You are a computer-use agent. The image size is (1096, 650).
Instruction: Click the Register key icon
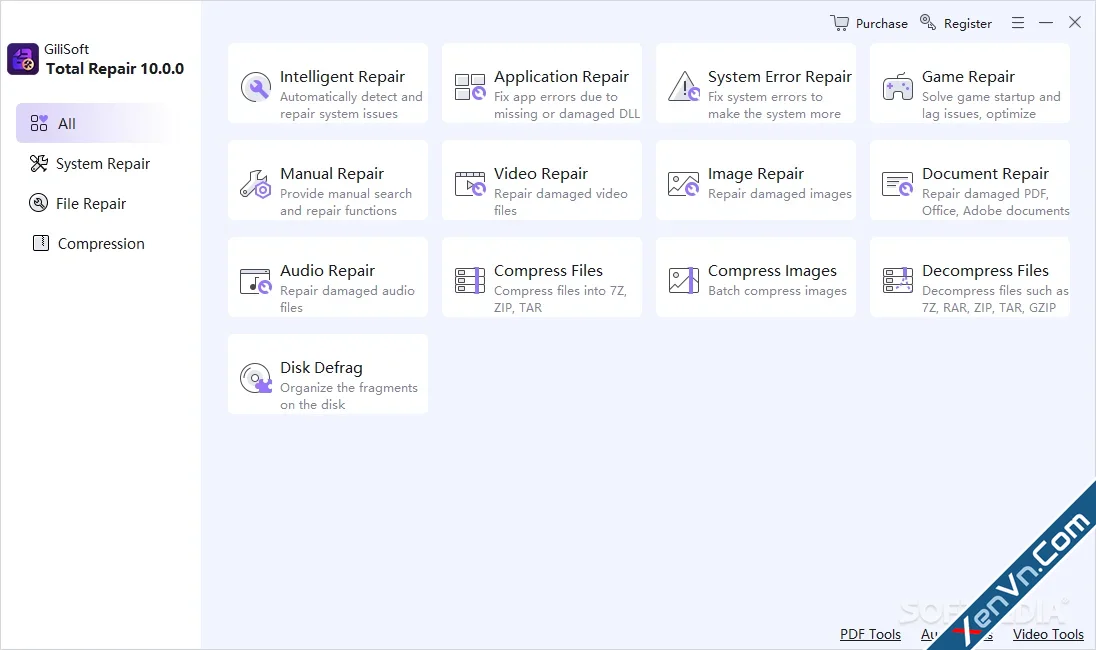(928, 22)
